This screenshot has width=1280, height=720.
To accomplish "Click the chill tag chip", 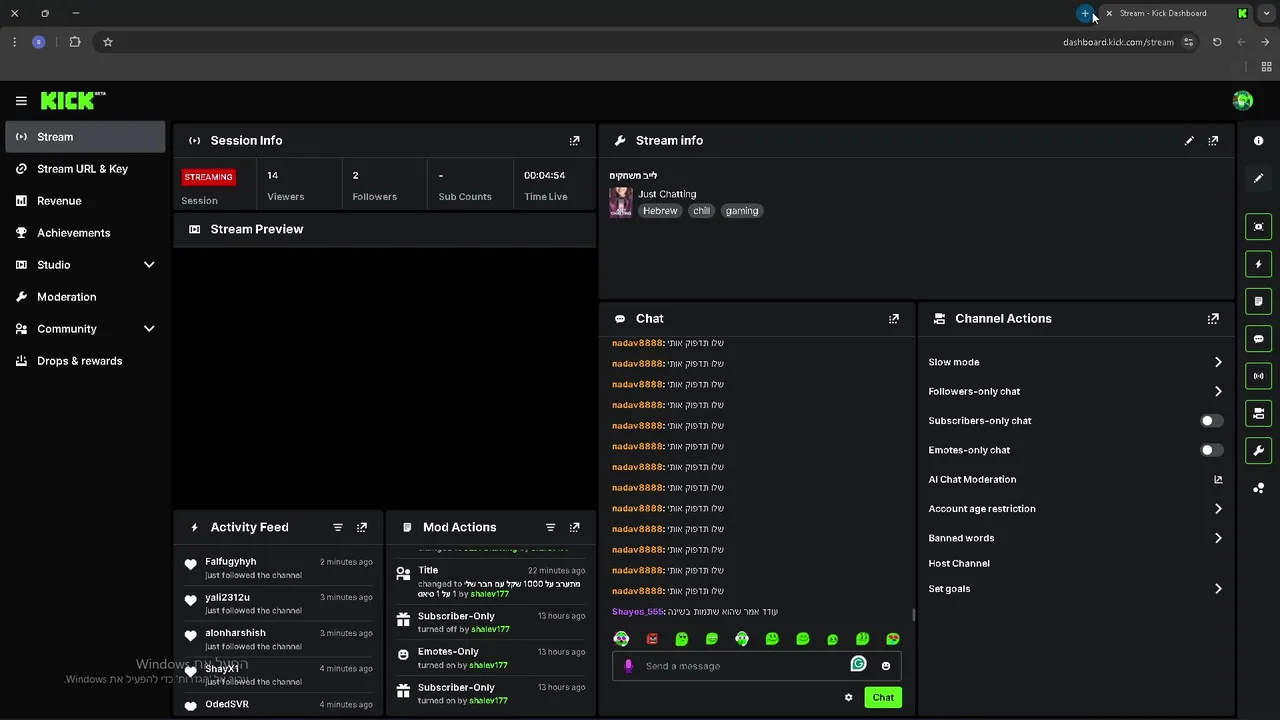I will [701, 211].
